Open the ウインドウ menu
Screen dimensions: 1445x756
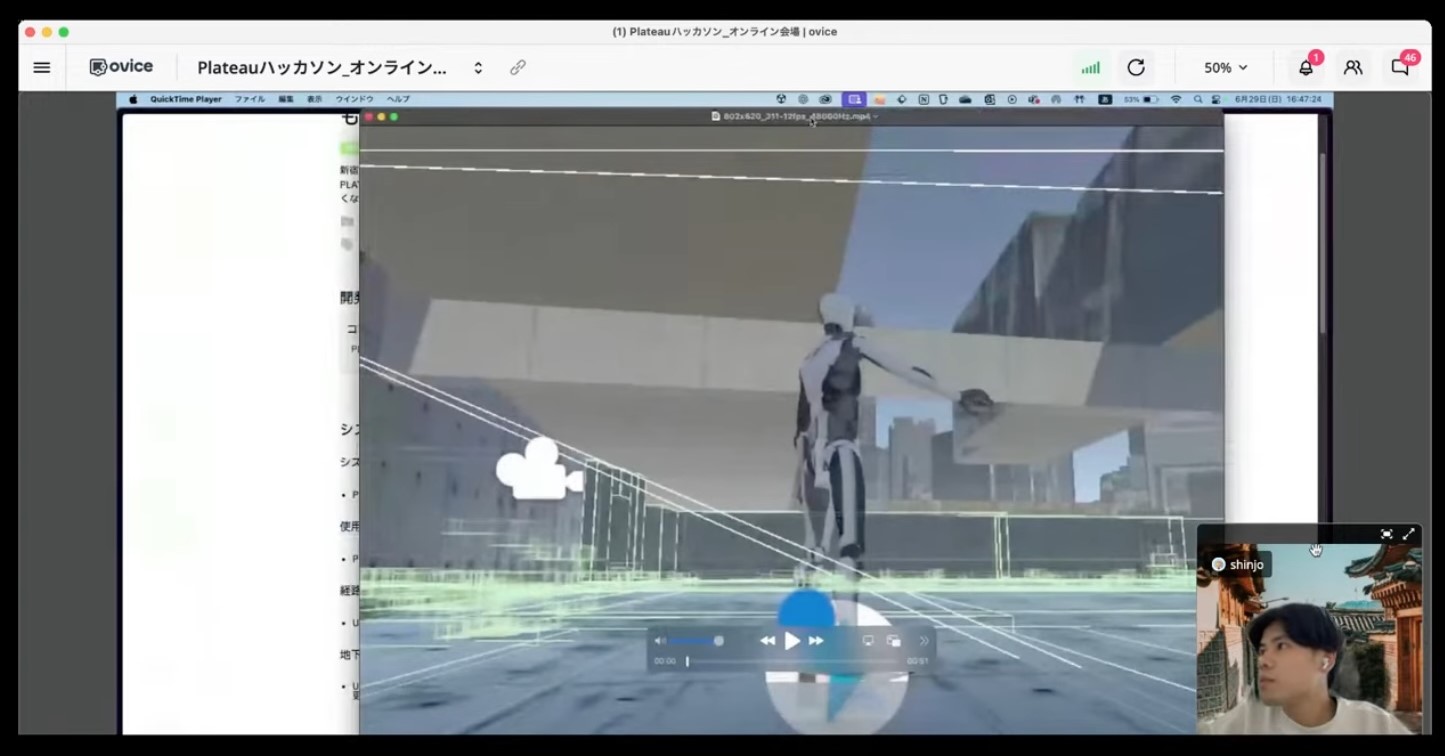click(354, 99)
